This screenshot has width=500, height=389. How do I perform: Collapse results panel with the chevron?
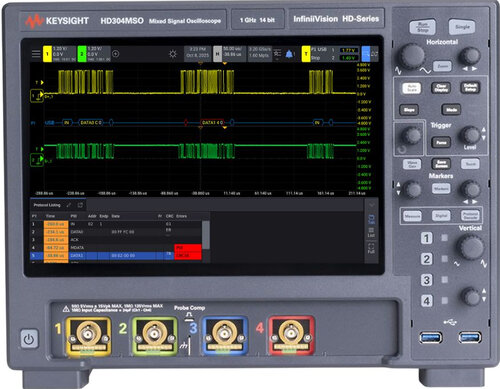[x=372, y=205]
